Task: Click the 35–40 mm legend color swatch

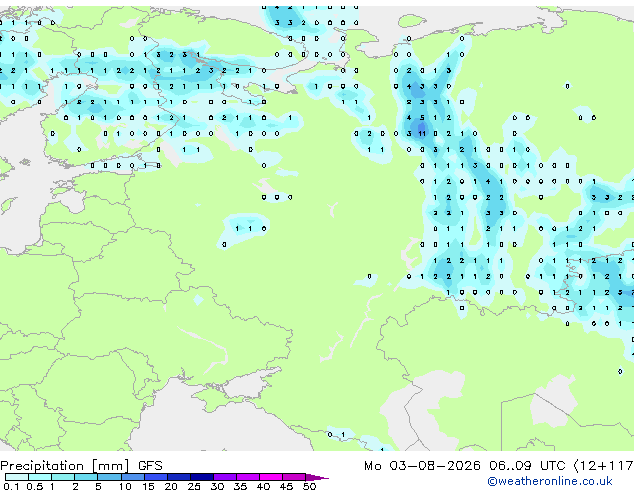Action: click(248, 477)
